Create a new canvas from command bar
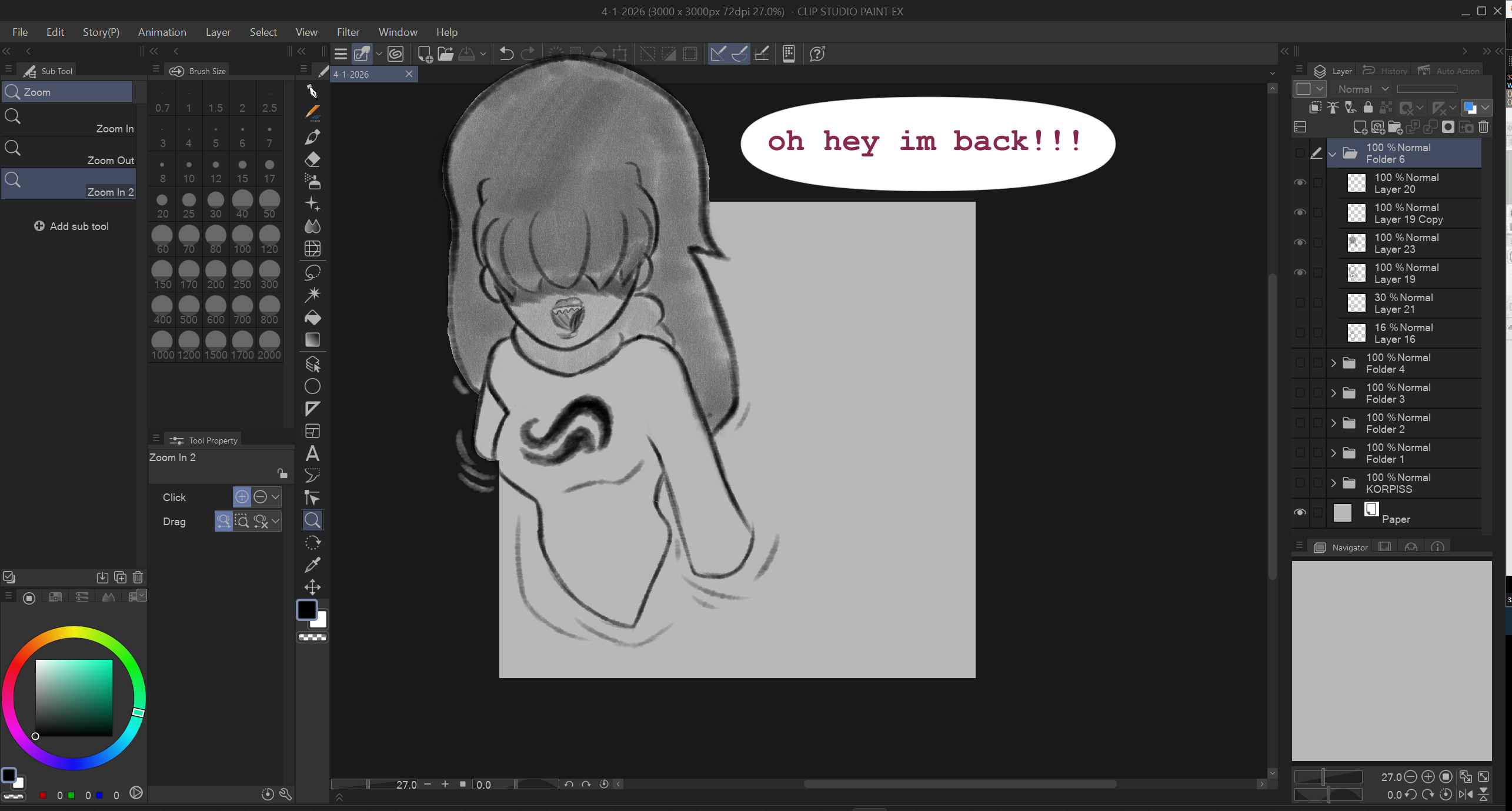The height and width of the screenshot is (811, 1512). coord(425,54)
